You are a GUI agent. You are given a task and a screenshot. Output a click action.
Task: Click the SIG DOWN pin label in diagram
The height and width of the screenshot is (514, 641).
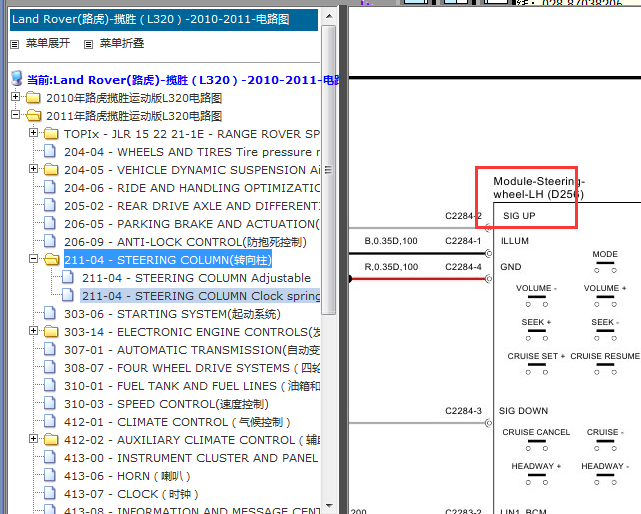pos(523,411)
